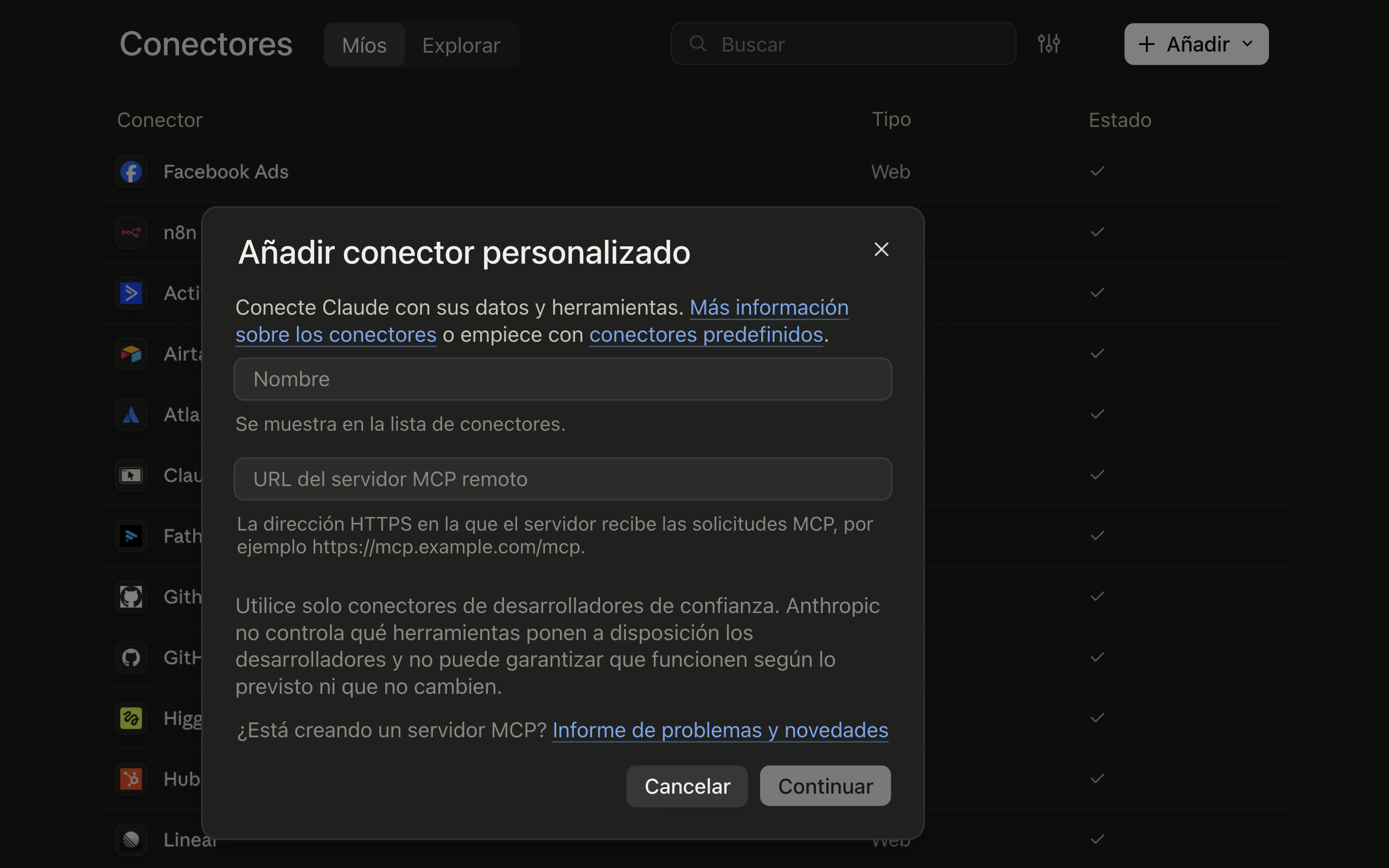Click the Linear connector icon
This screenshot has width=1389, height=868.
coord(131,840)
